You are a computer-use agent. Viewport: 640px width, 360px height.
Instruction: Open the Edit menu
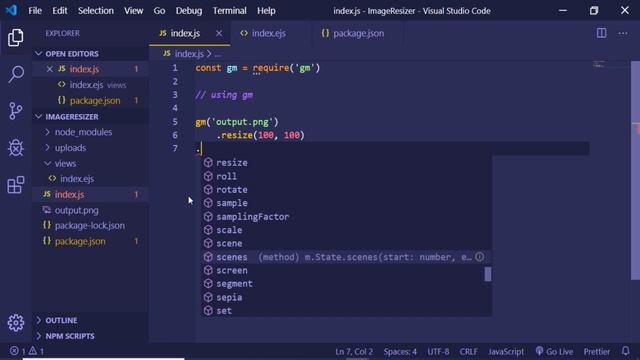(x=60, y=11)
